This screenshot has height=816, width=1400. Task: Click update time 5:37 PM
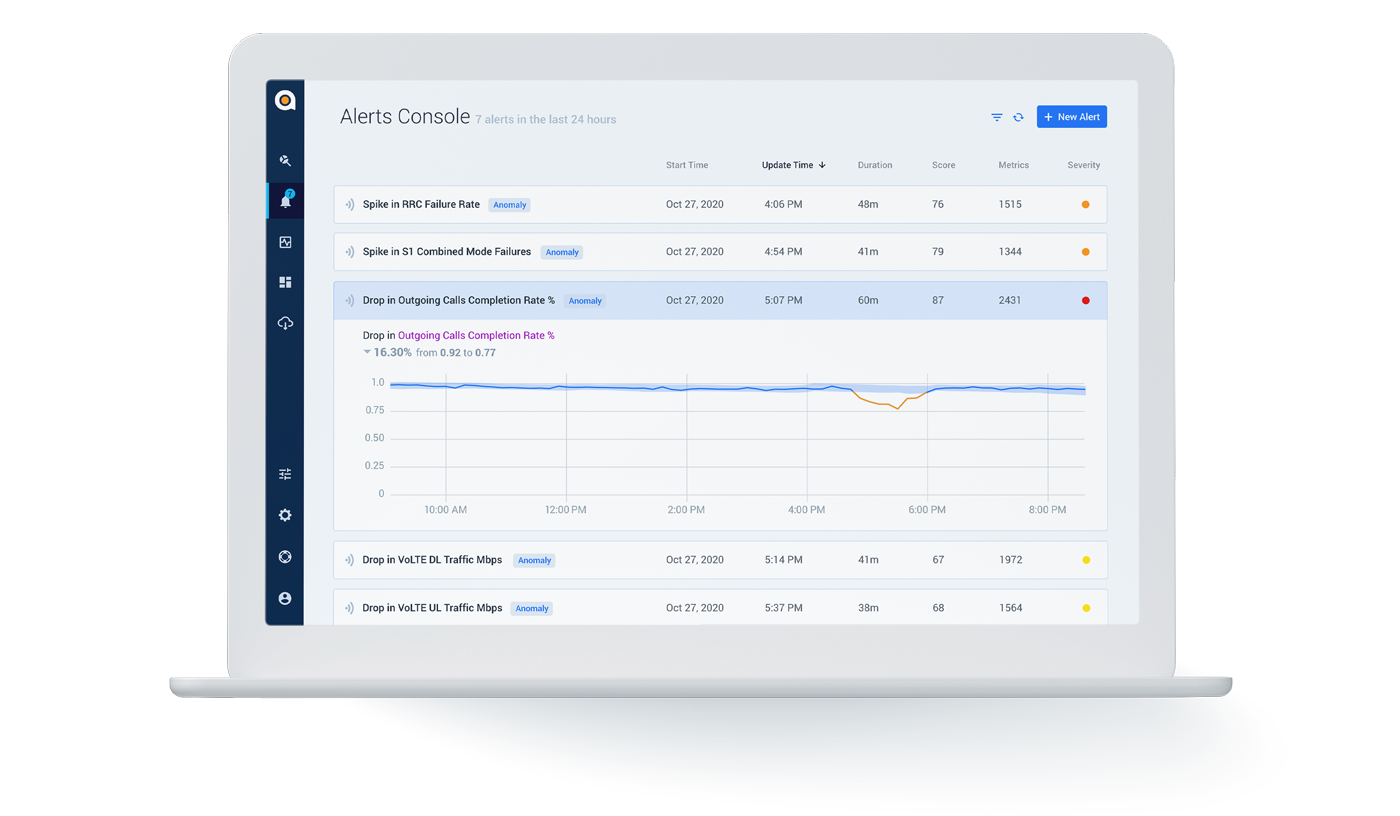(783, 608)
